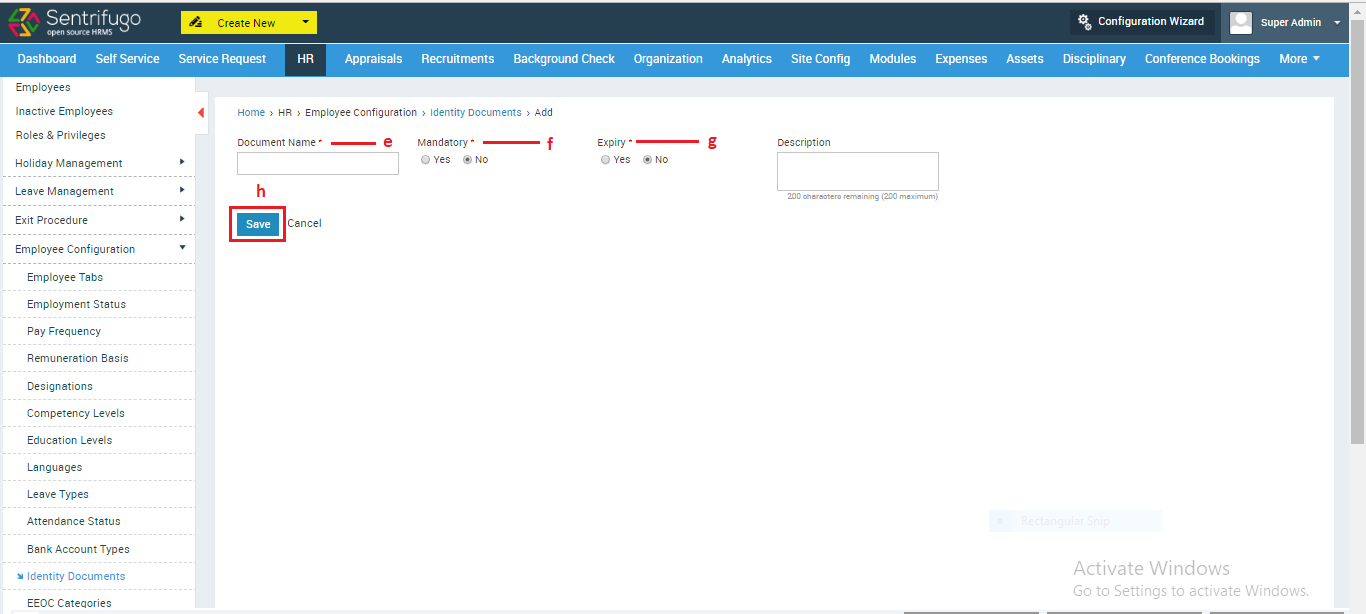Open the Expenses tab

[961, 59]
